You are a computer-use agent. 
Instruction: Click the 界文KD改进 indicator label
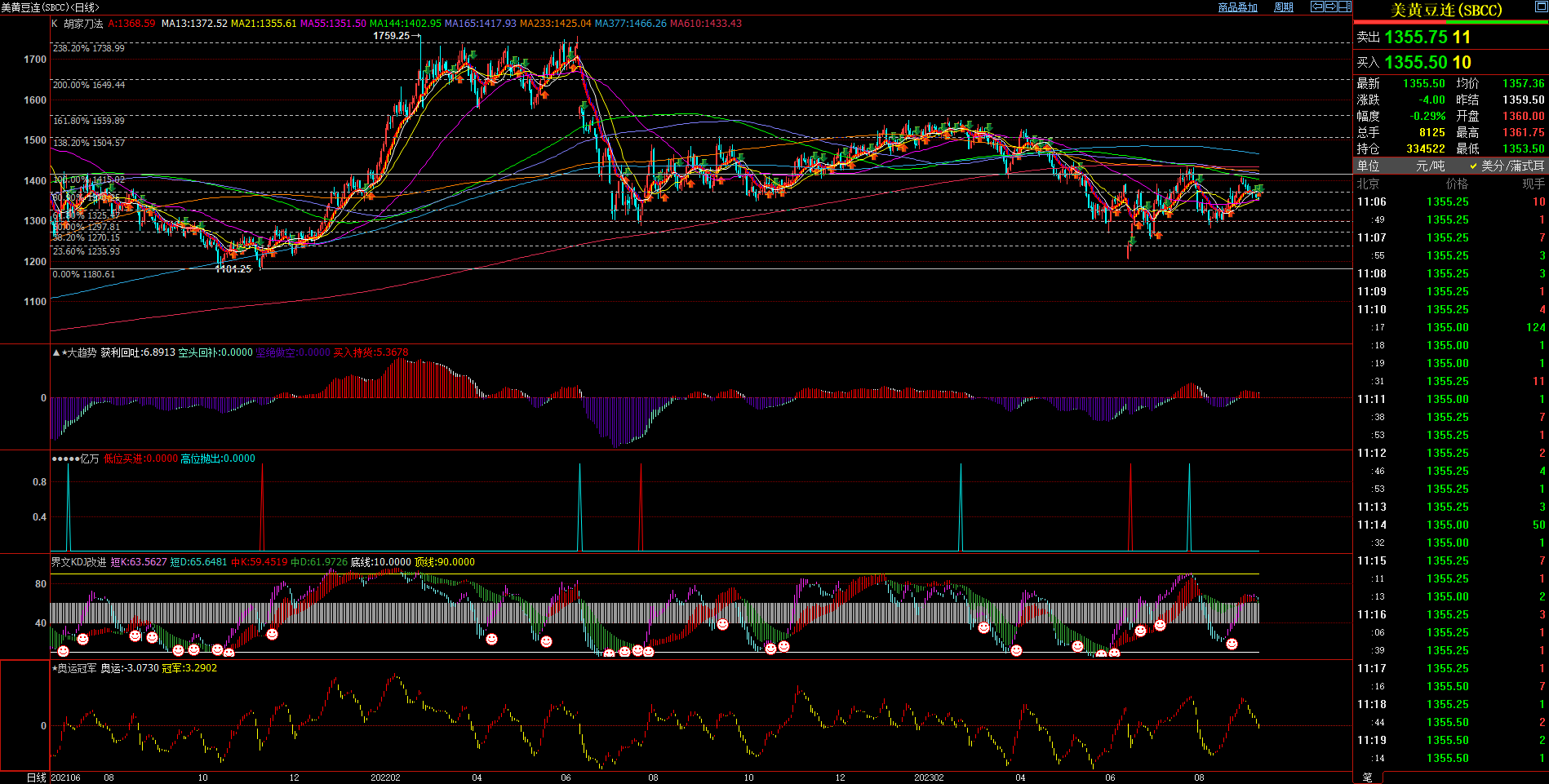coord(78,562)
